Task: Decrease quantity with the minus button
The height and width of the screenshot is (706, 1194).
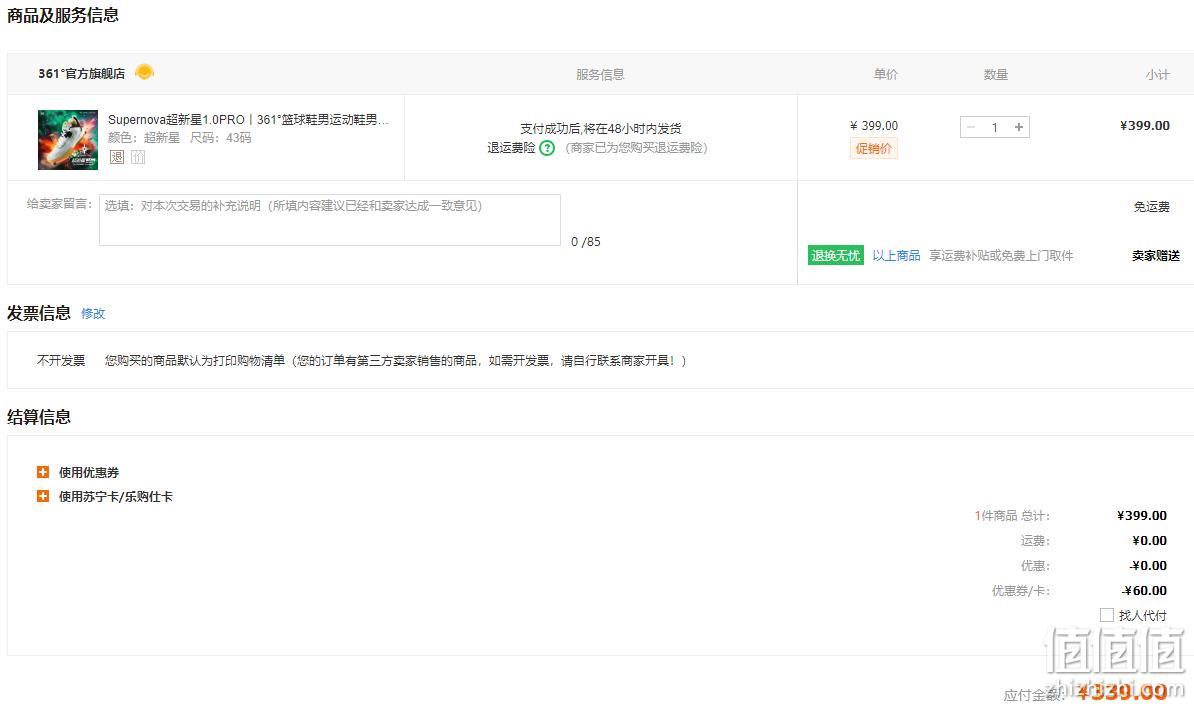Action: 971,127
